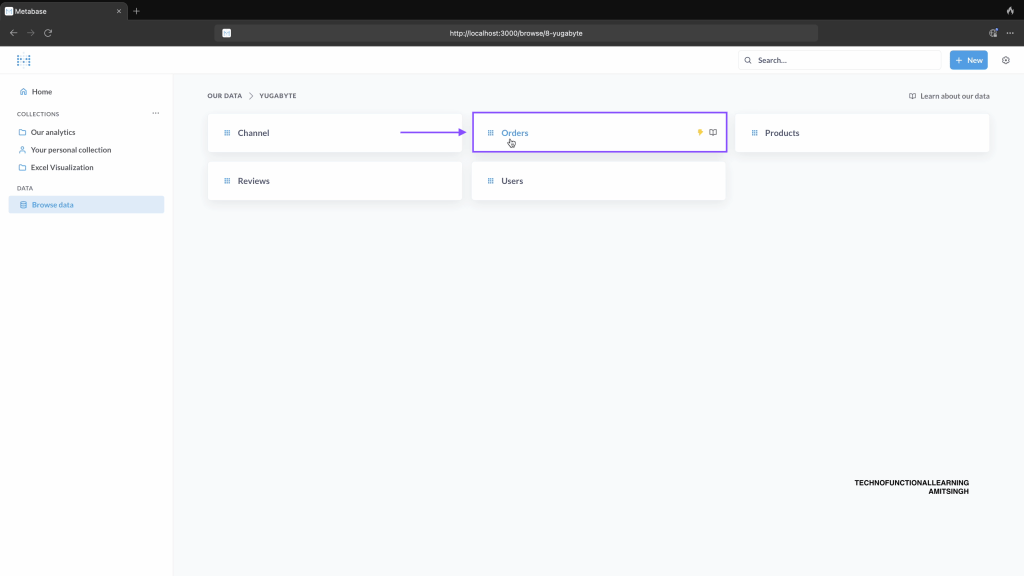The width and height of the screenshot is (1024, 576).
Task: Open the Products table card
Action: click(861, 133)
